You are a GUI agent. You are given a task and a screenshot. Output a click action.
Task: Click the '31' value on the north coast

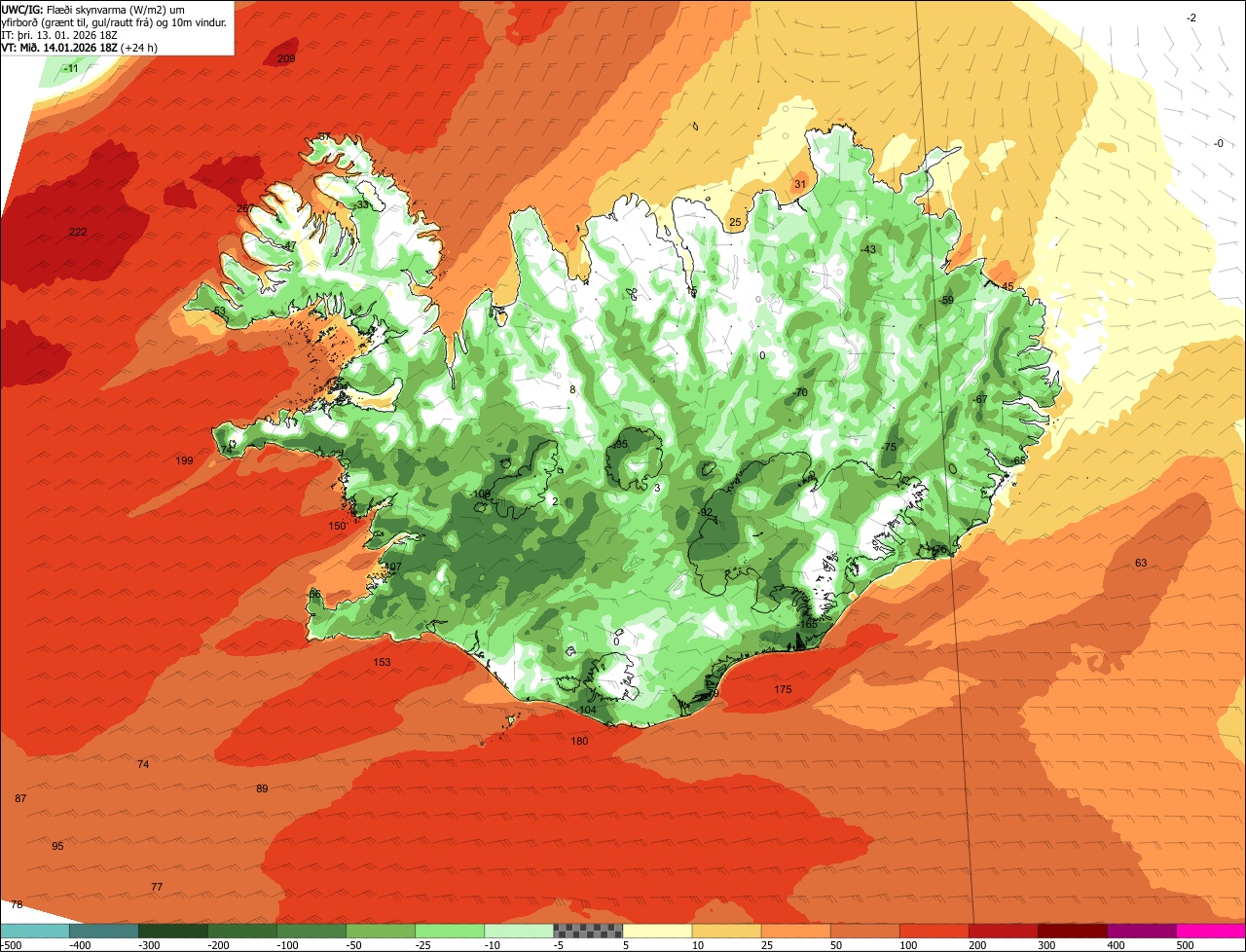pyautogui.click(x=800, y=184)
